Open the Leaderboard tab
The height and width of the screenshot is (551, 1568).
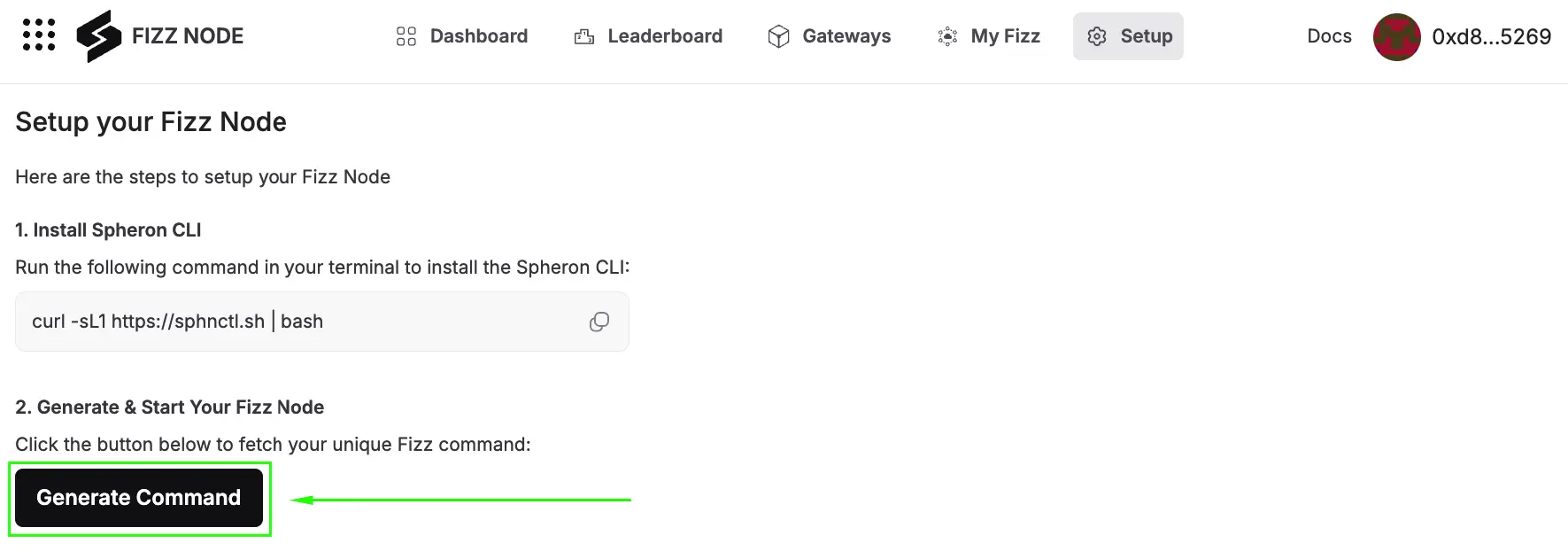pyautogui.click(x=665, y=36)
